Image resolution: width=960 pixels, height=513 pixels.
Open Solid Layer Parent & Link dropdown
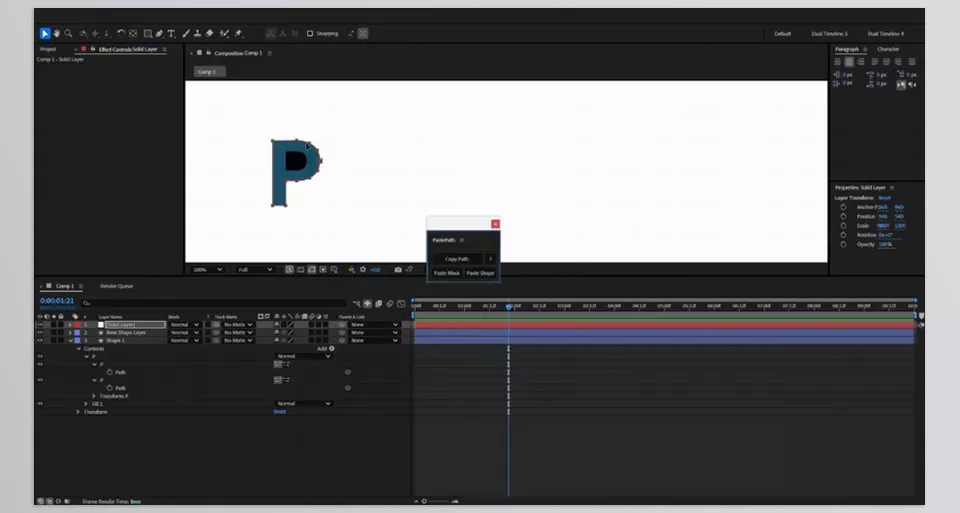(374, 324)
